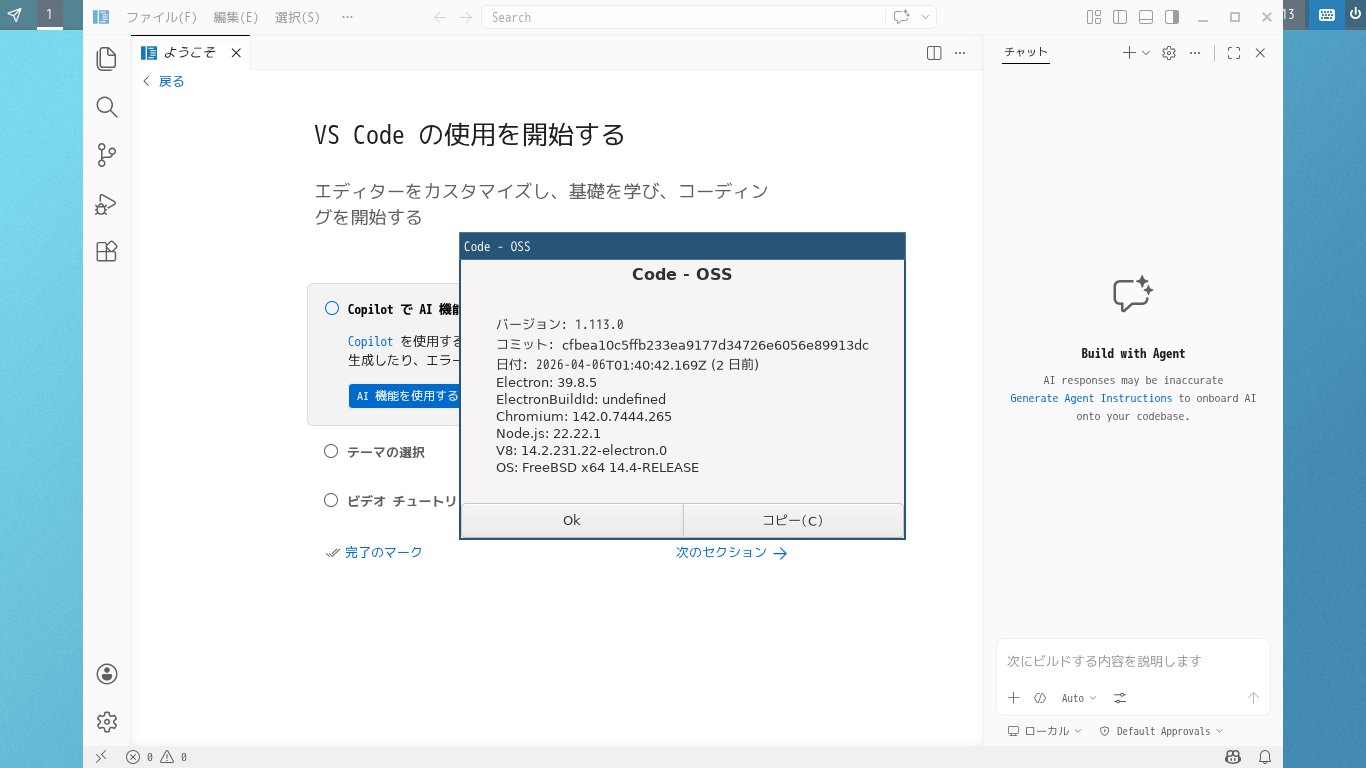Open the Manage gear in activity bar

coord(107,722)
